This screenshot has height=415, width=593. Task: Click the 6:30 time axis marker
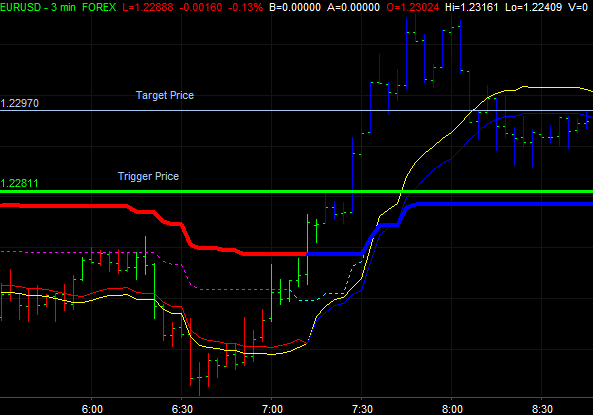point(182,409)
